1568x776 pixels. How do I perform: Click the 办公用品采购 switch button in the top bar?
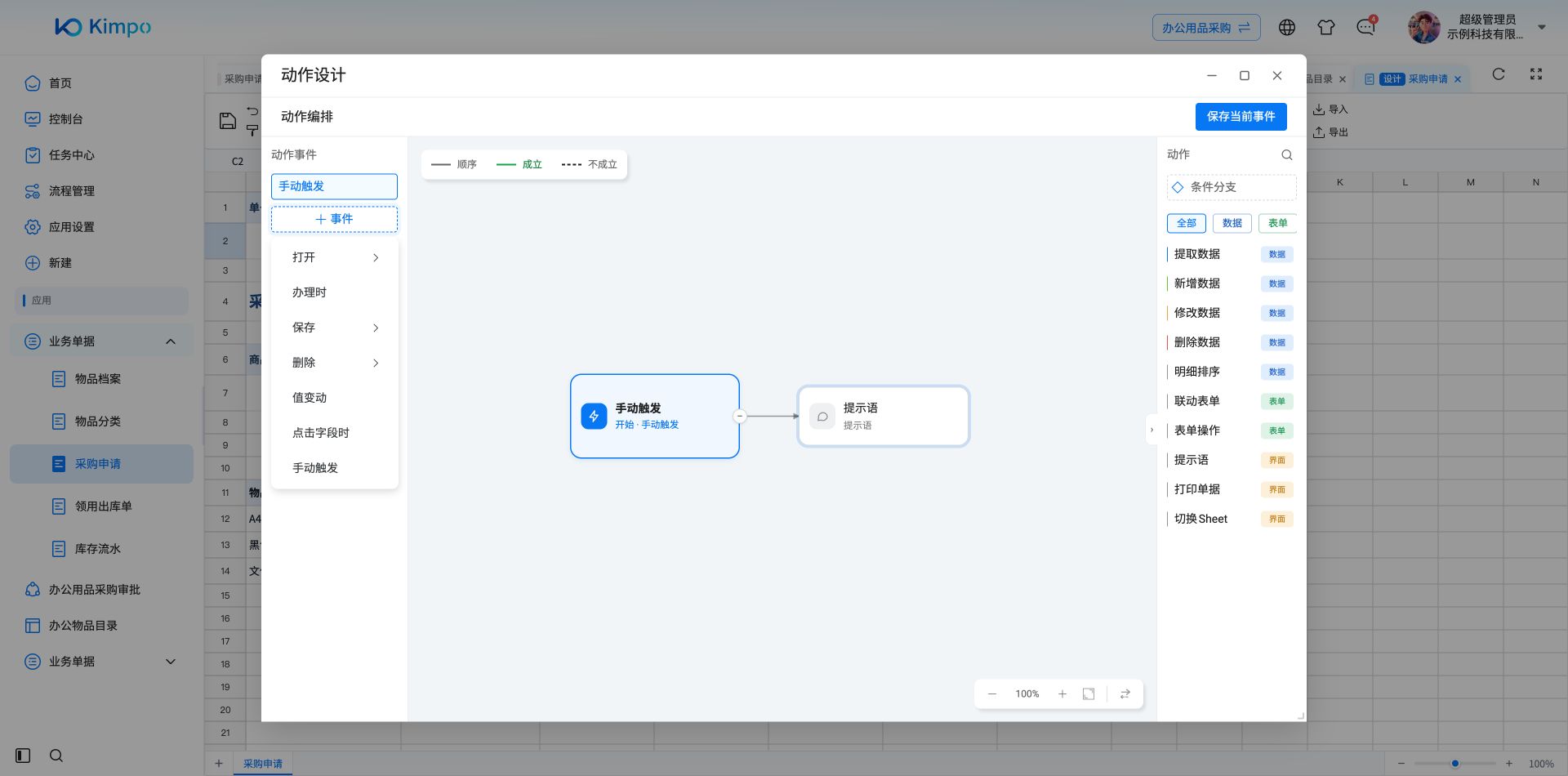coord(1206,28)
